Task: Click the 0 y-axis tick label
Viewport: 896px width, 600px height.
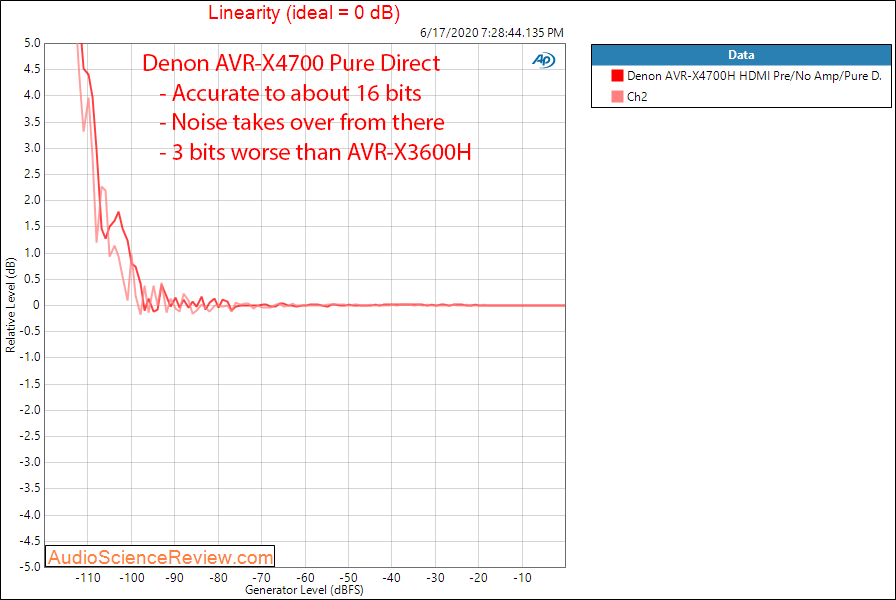Action: [37, 305]
